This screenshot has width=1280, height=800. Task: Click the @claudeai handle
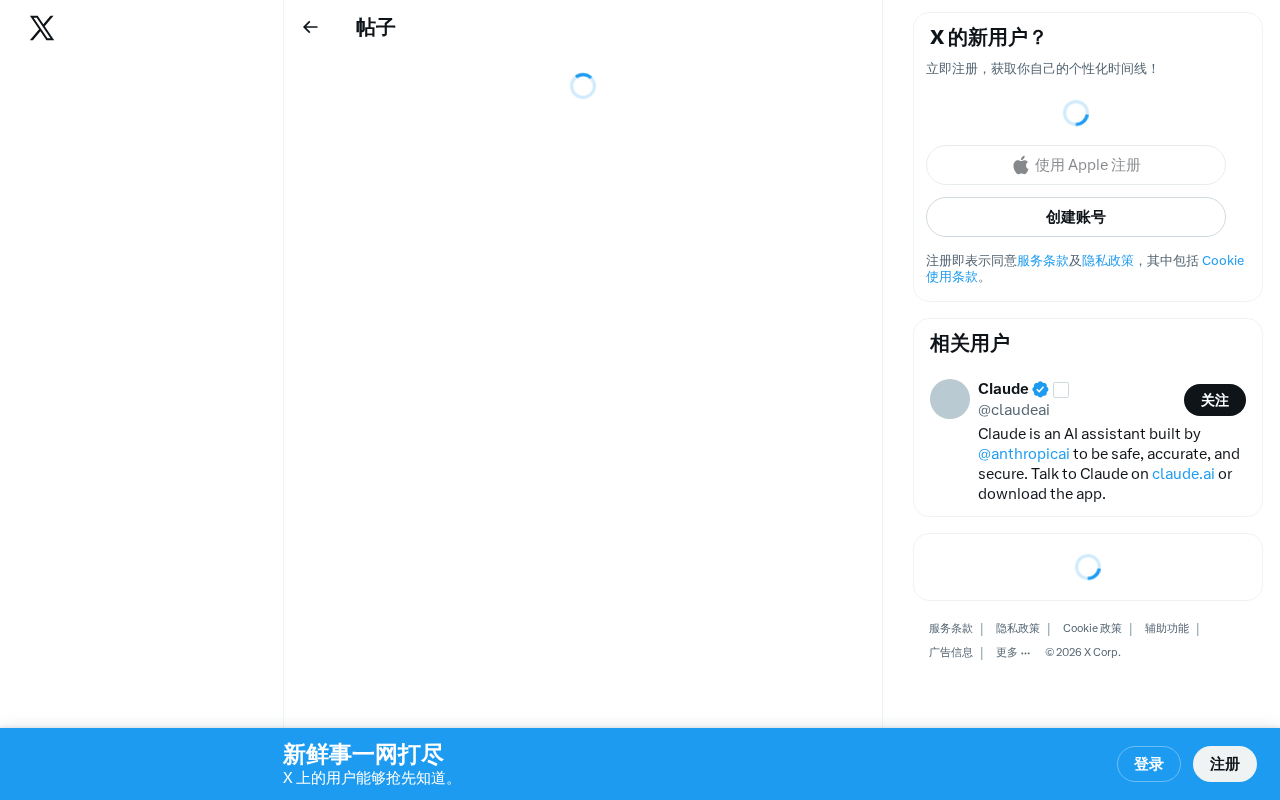1014,410
